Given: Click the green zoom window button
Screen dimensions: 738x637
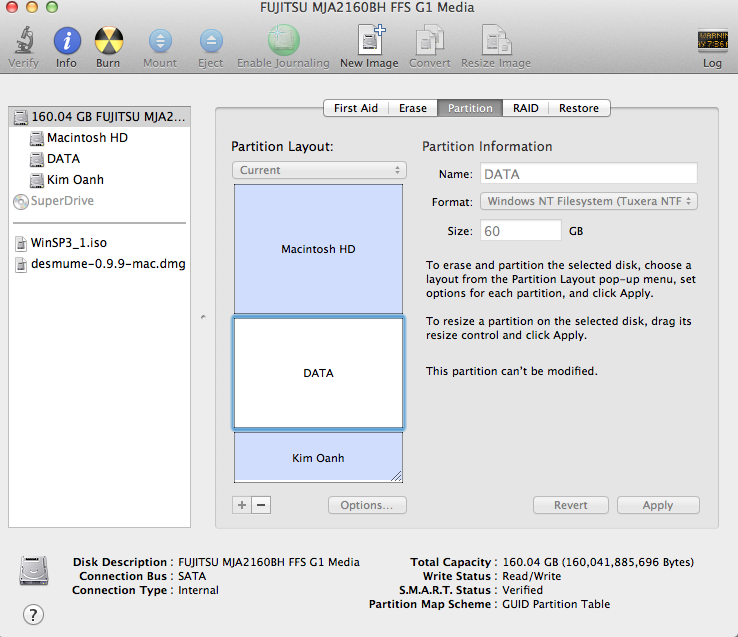Looking at the screenshot, I should point(52,7).
